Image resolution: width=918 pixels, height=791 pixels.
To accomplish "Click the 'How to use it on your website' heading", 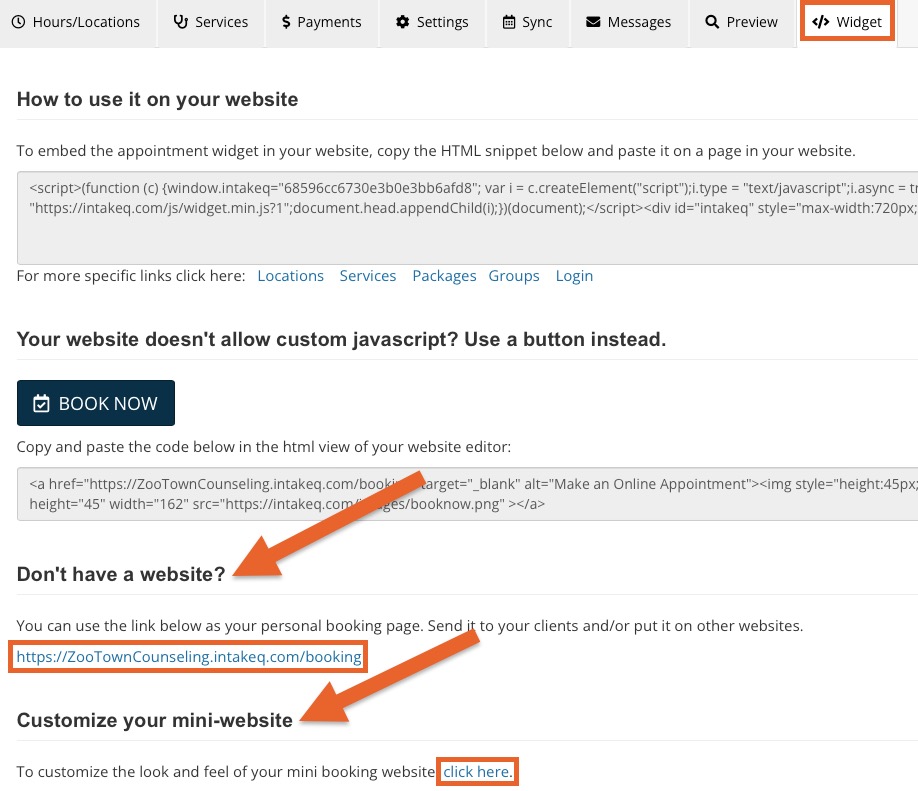I will click(157, 100).
